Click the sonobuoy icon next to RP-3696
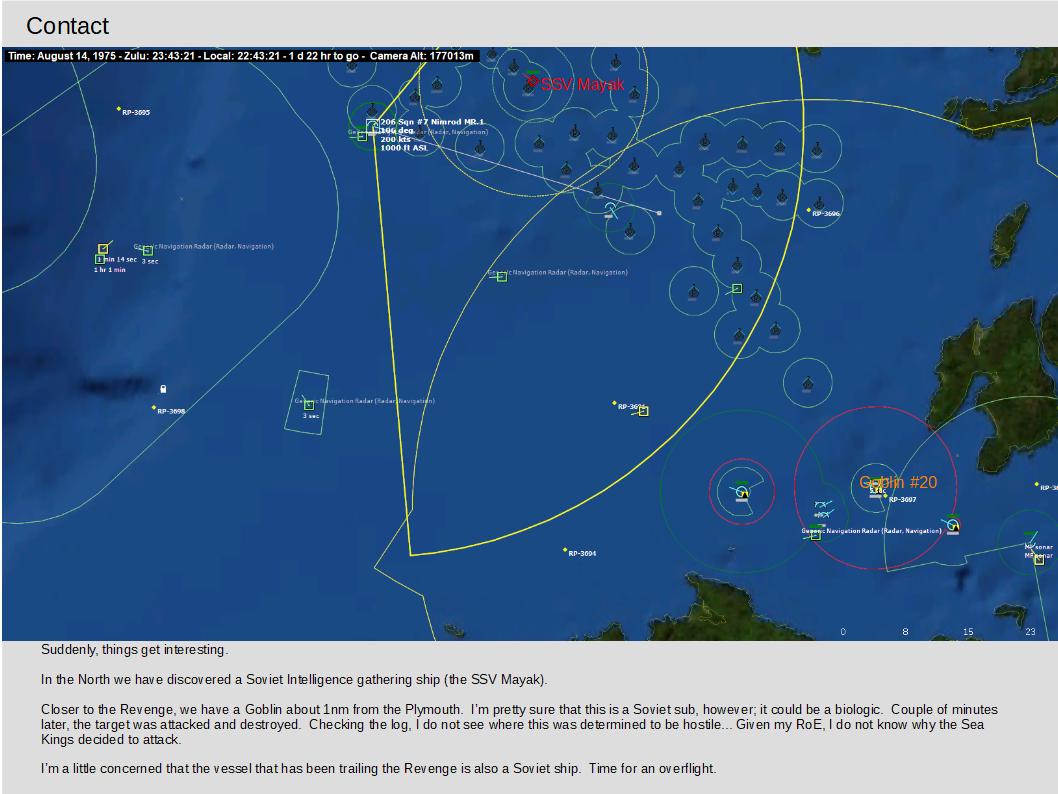 click(x=819, y=203)
